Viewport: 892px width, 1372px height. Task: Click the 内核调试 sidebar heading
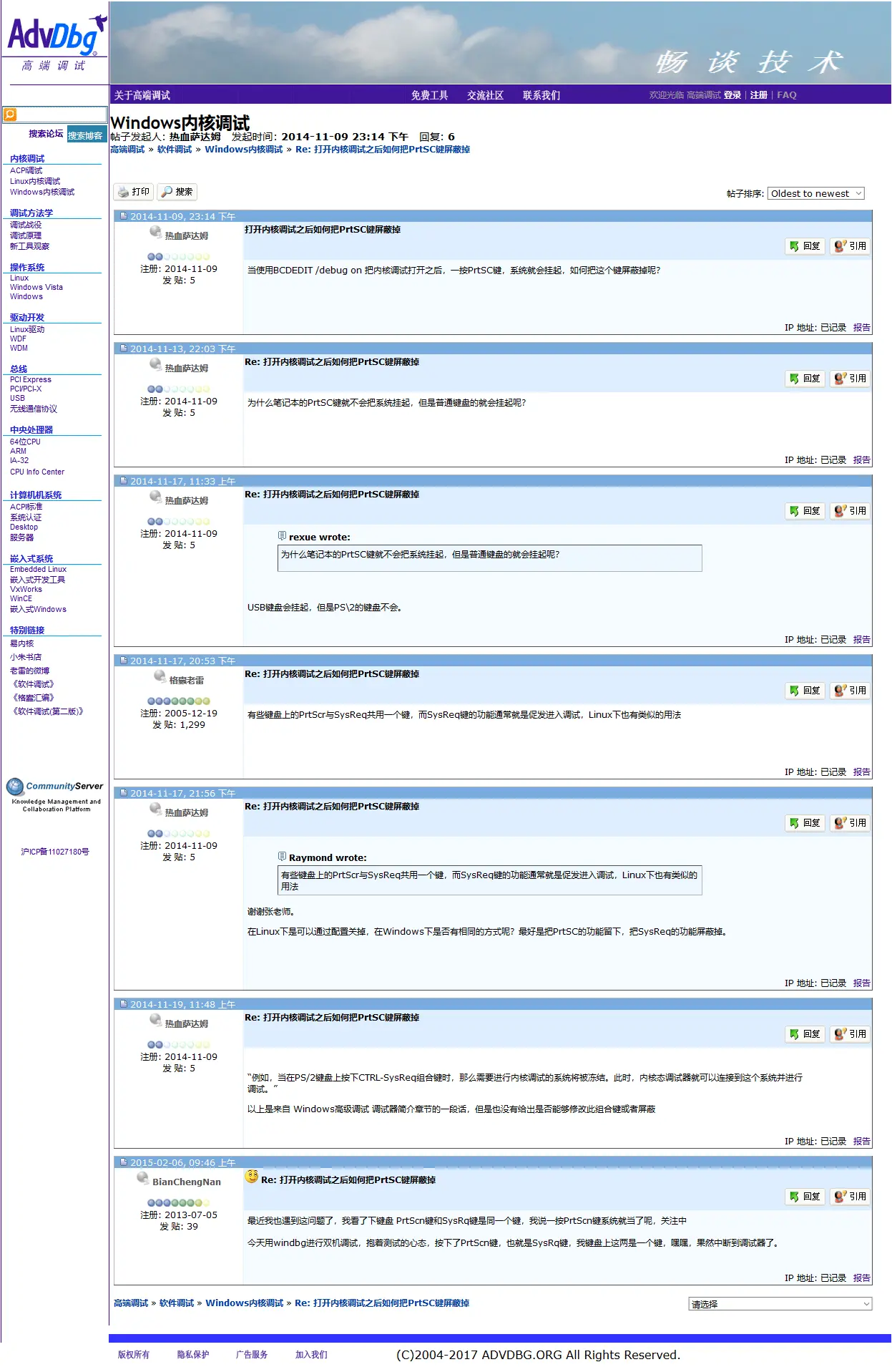coord(27,158)
